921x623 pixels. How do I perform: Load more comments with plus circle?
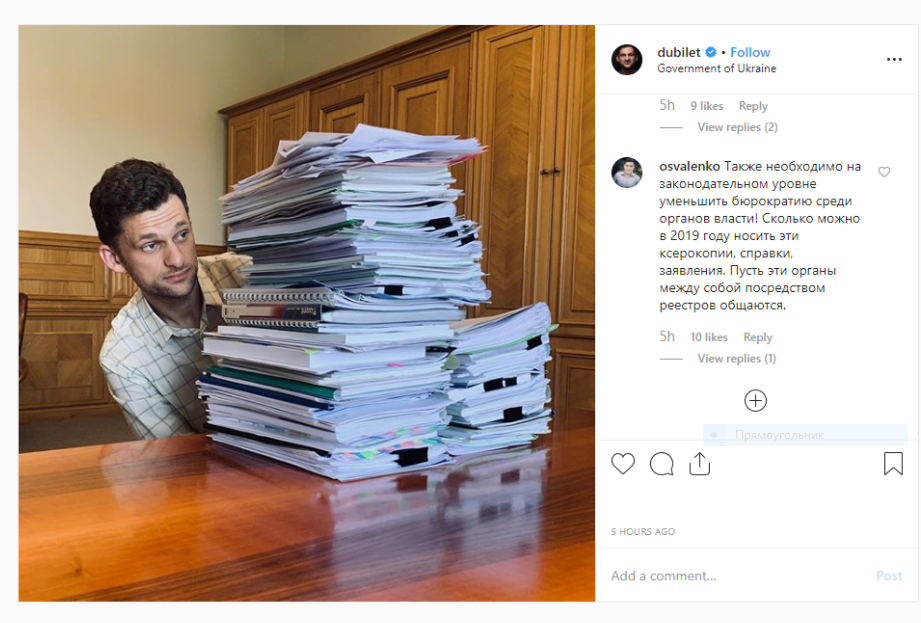tap(755, 400)
